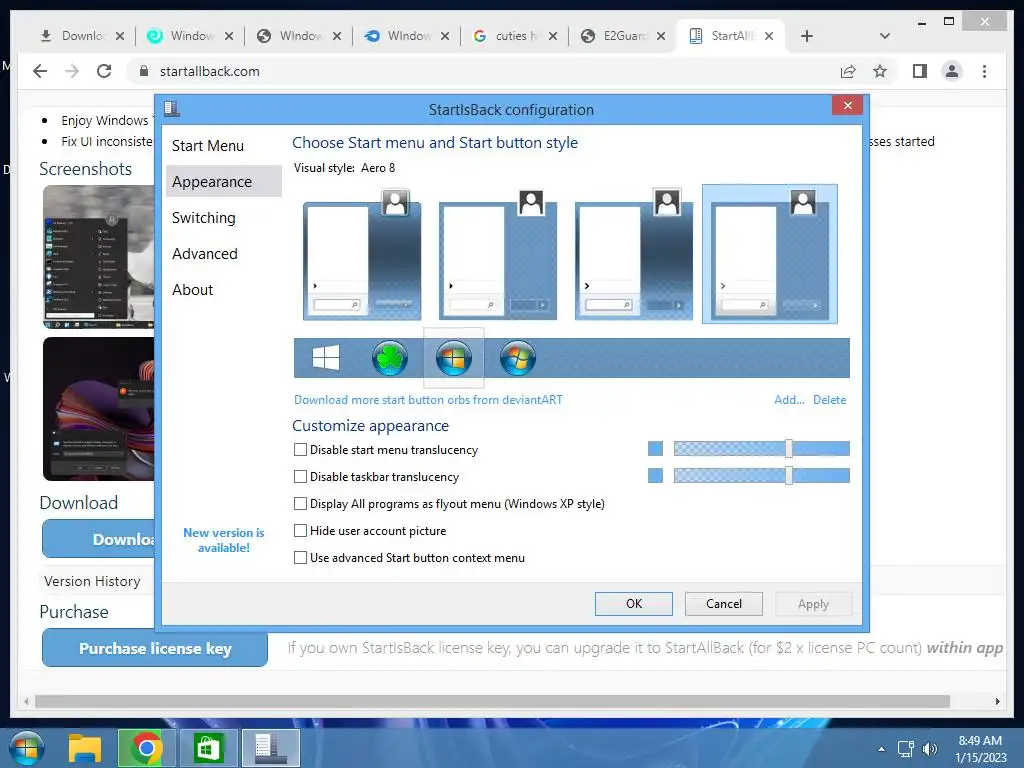
Task: Open first screenshot thumbnail on webpage
Action: pos(99,257)
